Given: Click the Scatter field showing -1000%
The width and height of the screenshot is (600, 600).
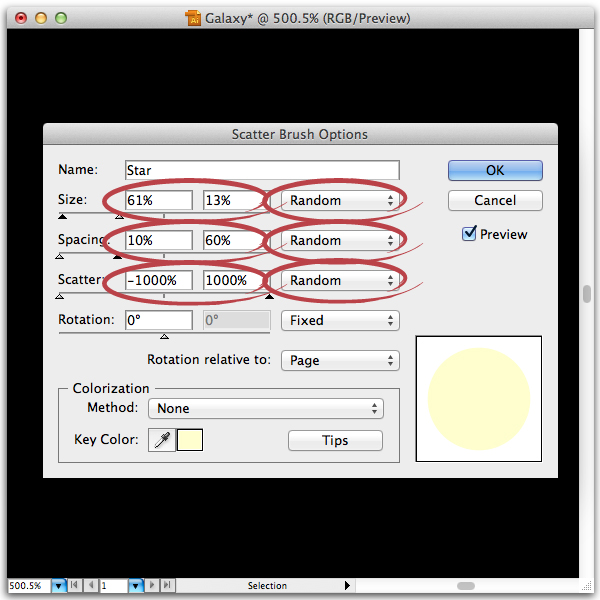Looking at the screenshot, I should click(x=159, y=280).
